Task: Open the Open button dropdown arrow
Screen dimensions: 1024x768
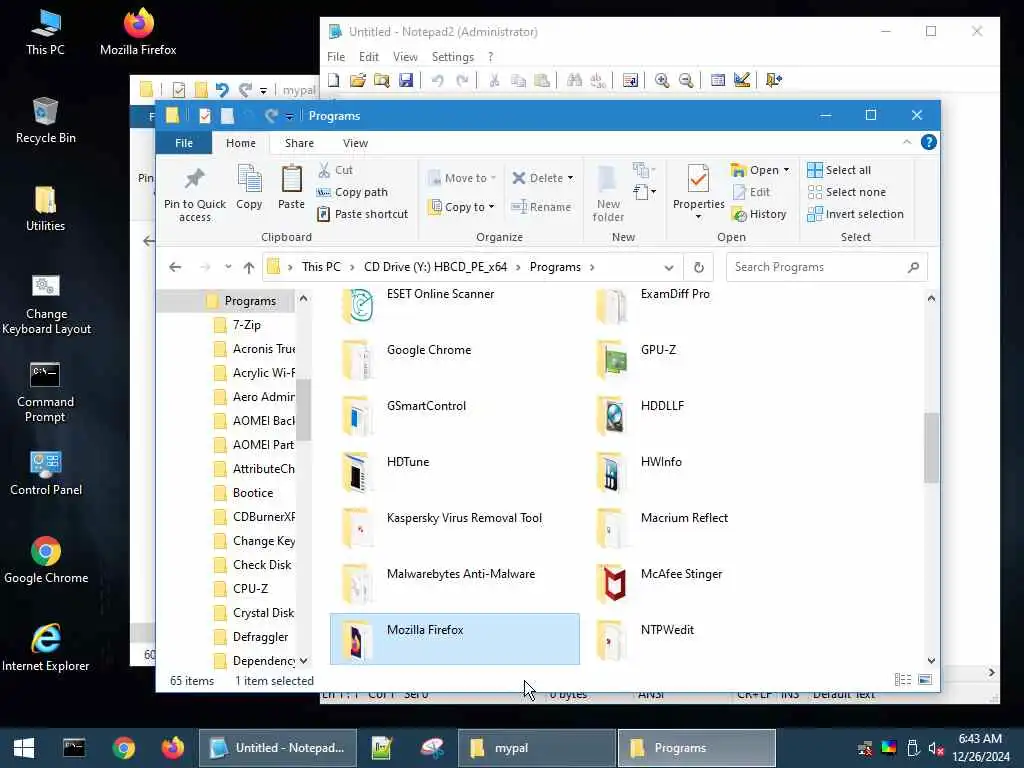Action: click(786, 170)
